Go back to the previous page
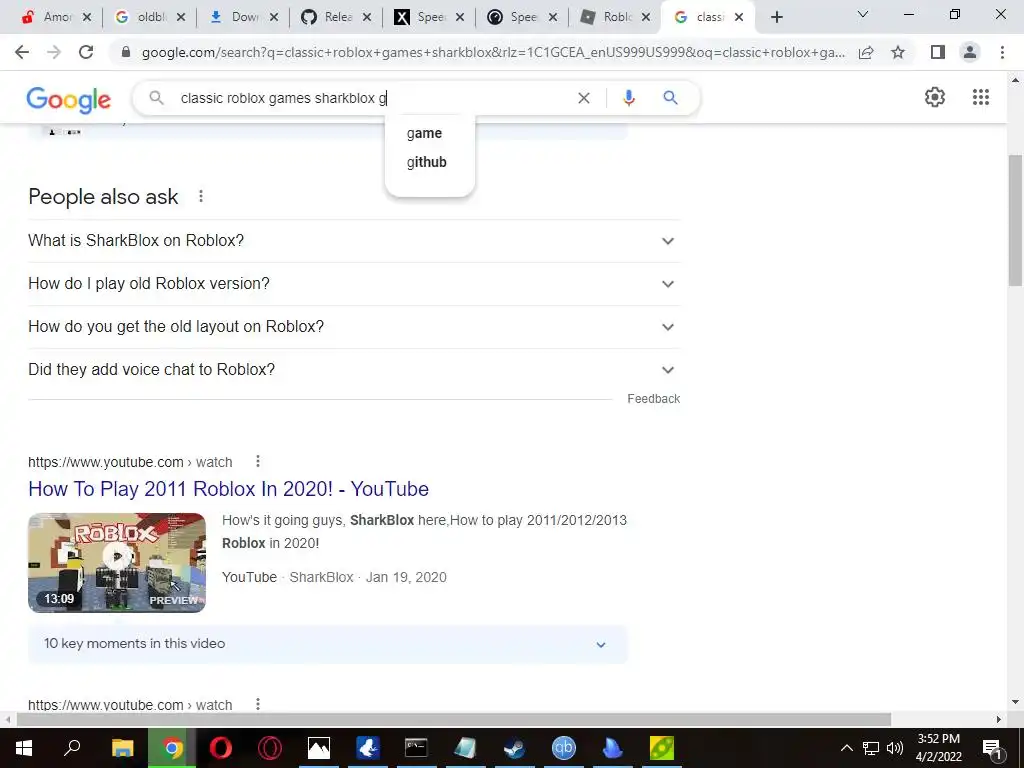 coord(22,52)
